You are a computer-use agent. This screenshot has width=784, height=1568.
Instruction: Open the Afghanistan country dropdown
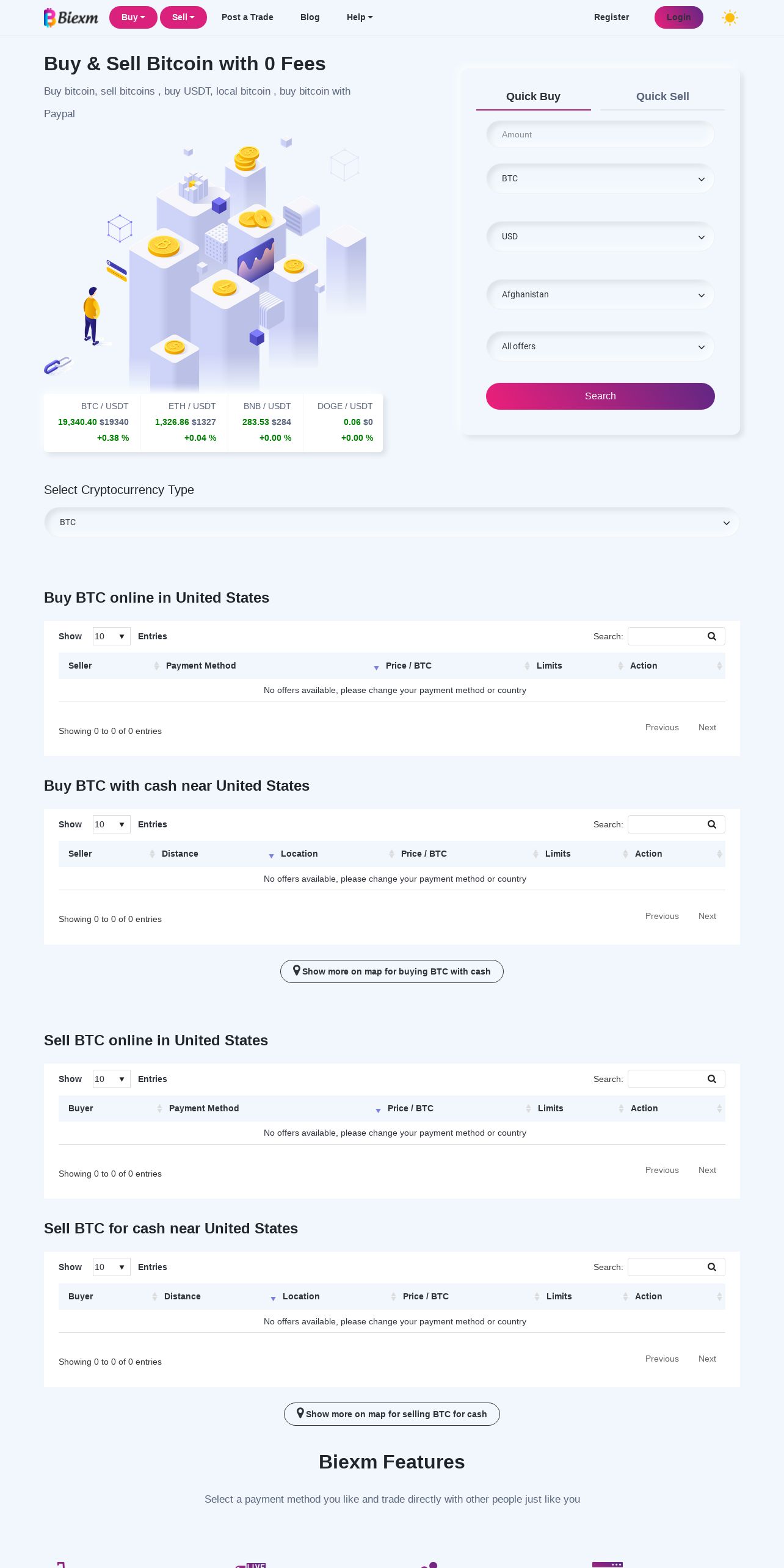[x=600, y=295]
